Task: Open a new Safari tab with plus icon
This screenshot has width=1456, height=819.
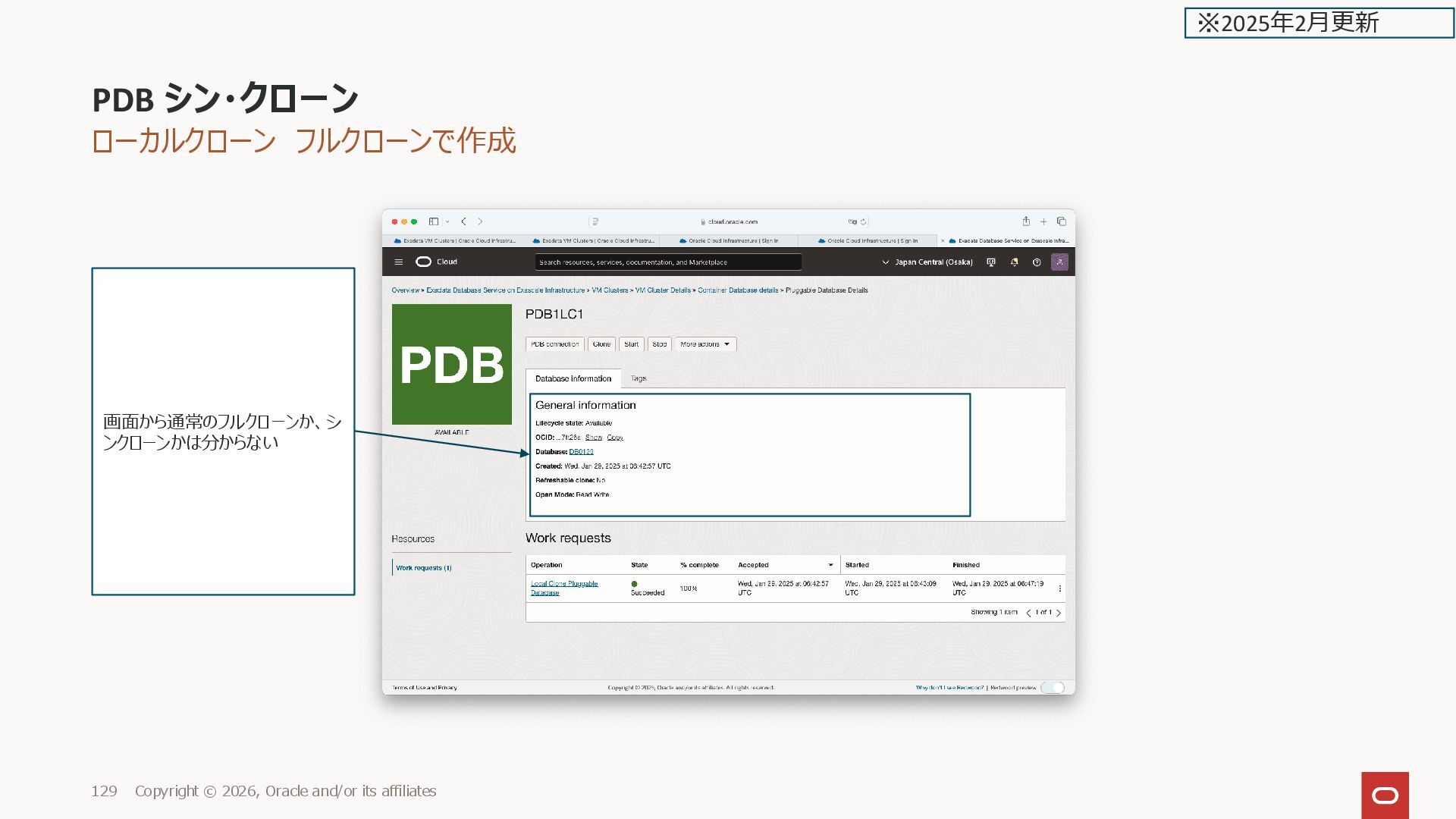Action: point(1043,221)
